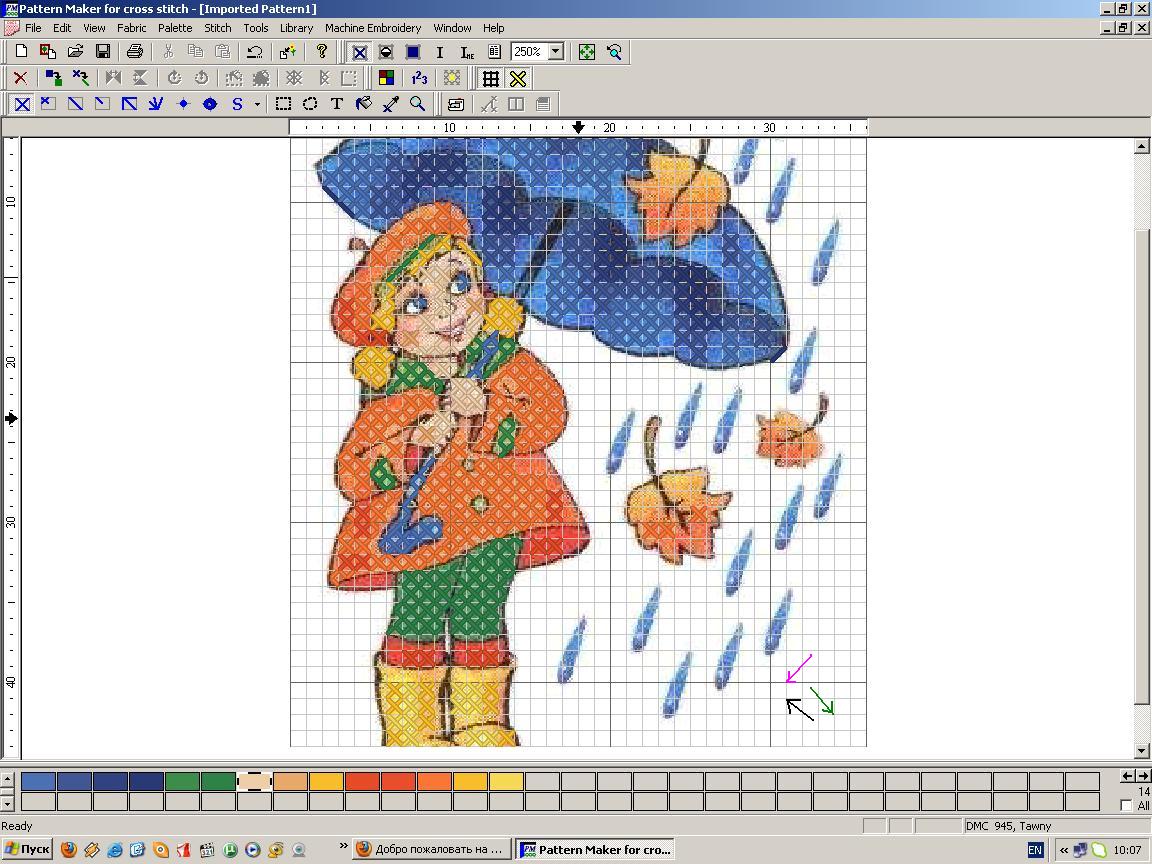
Task: Select the rectangular marquee selection tool
Action: pyautogui.click(x=283, y=104)
